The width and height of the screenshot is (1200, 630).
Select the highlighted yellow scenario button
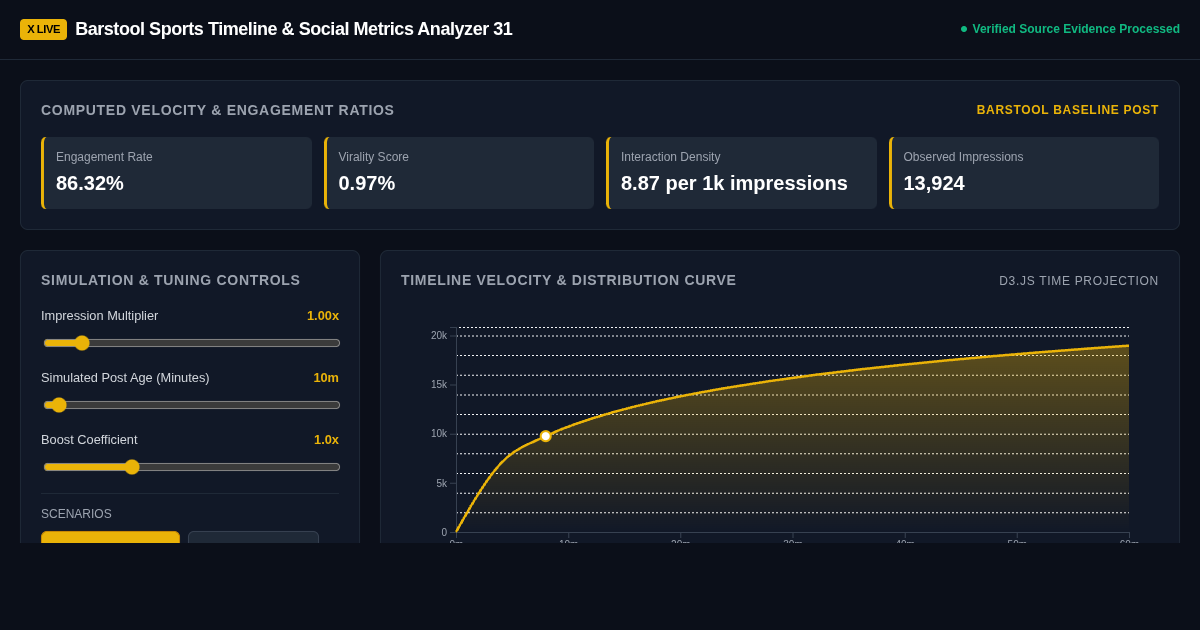click(110, 537)
